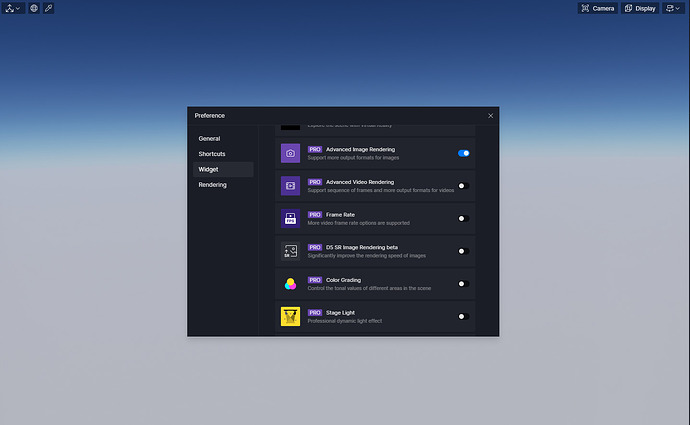Disable the Advanced Image Rendering toggle

click(x=463, y=153)
